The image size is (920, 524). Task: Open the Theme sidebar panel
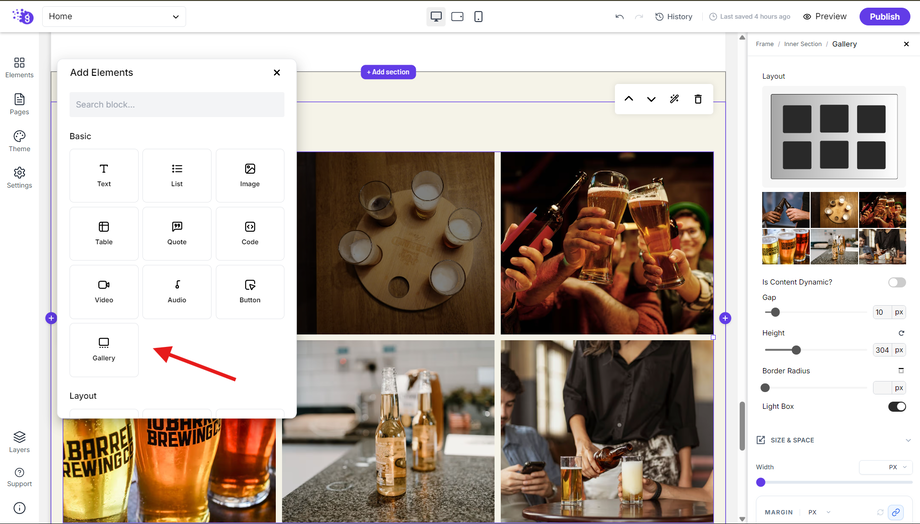pyautogui.click(x=19, y=141)
